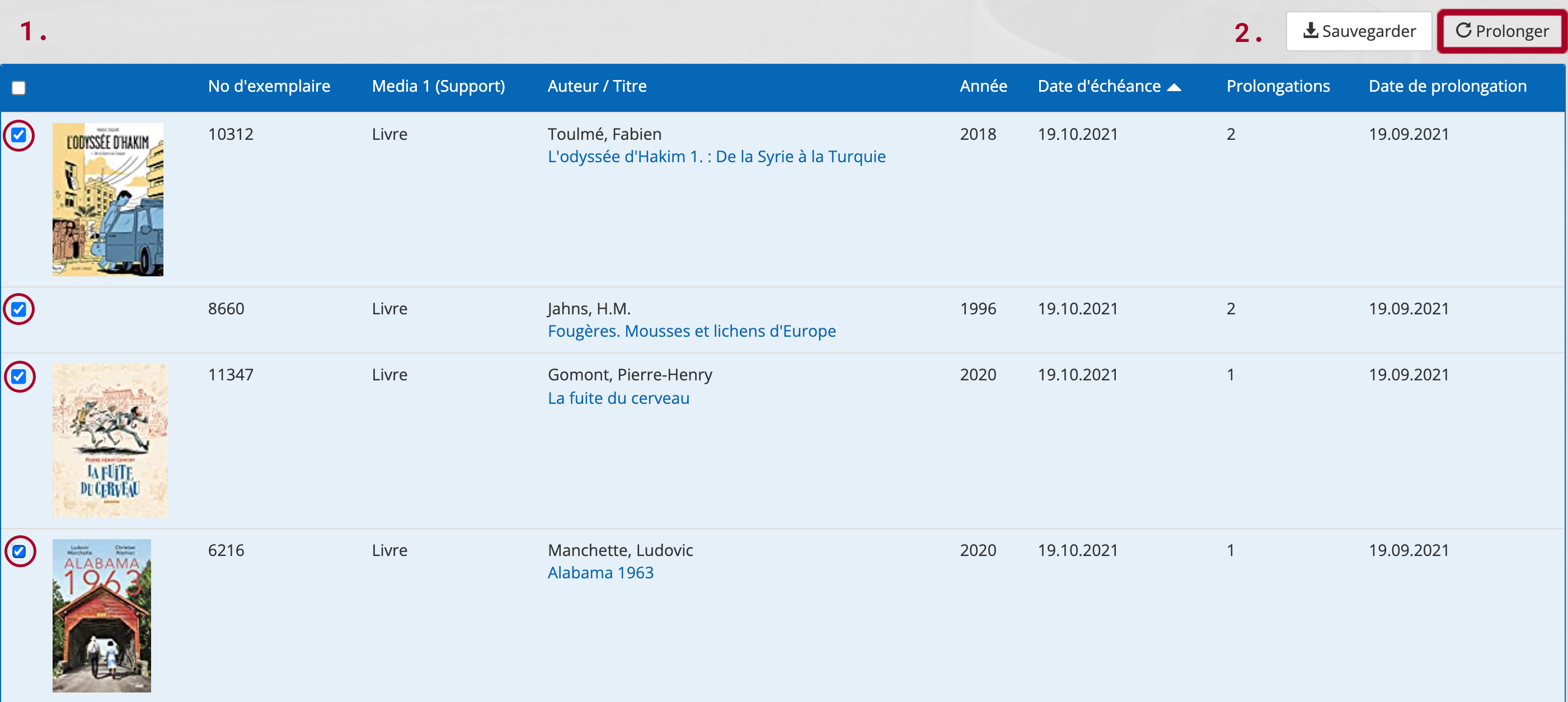Click La fuite du cerveau cover thumbnail

110,441
